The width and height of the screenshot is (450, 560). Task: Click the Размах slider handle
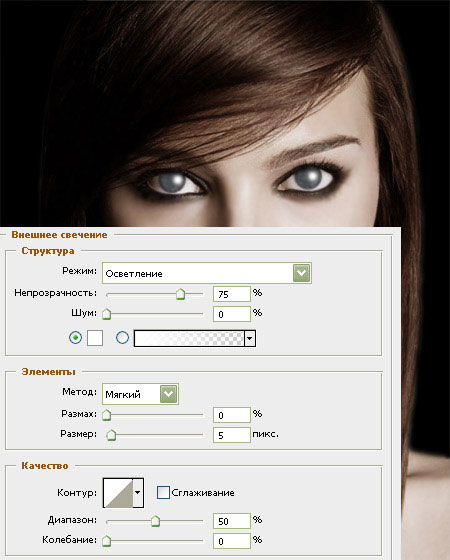click(106, 415)
